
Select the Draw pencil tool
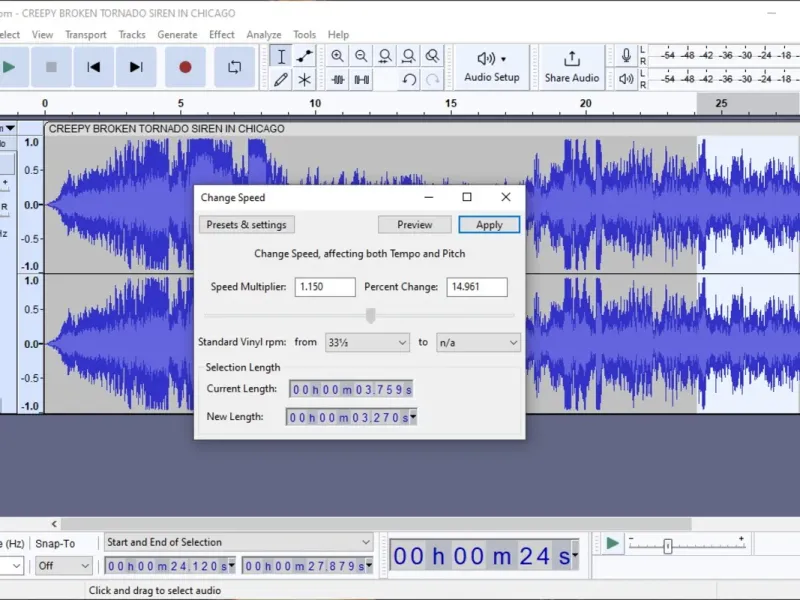pyautogui.click(x=281, y=80)
